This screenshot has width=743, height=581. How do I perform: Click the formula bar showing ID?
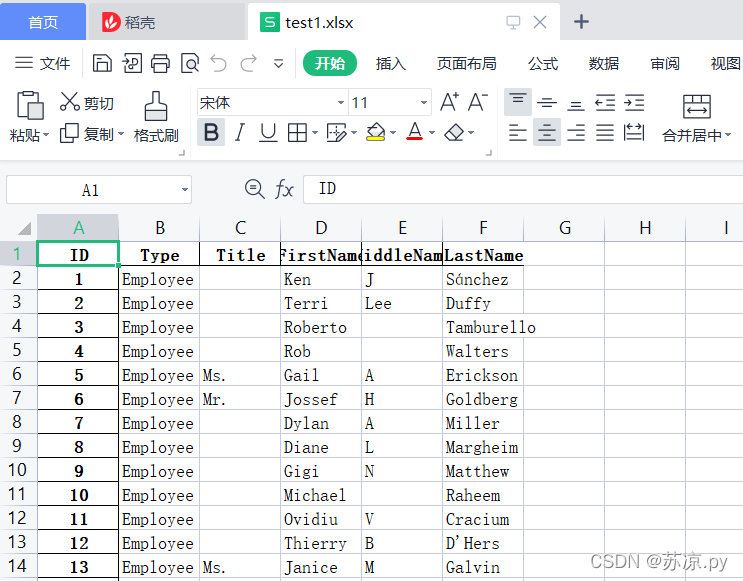(x=523, y=189)
